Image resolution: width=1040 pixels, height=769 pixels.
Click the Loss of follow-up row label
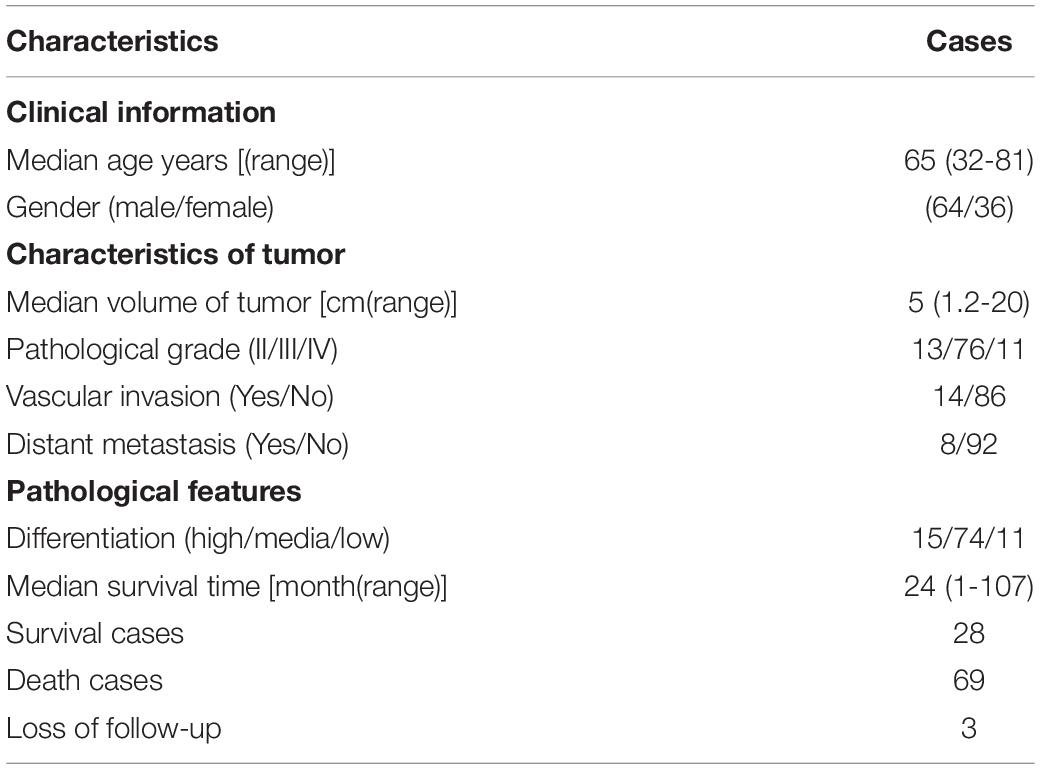pyautogui.click(x=113, y=729)
